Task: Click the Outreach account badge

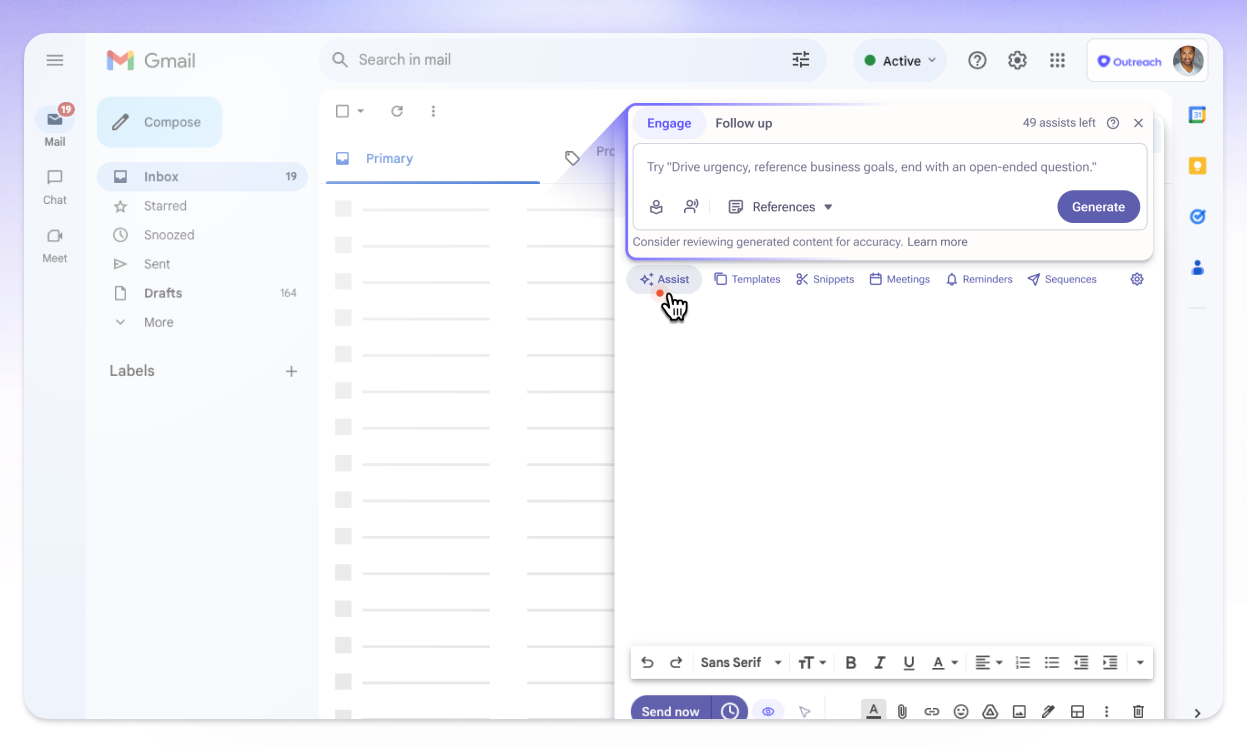Action: pos(1147,61)
